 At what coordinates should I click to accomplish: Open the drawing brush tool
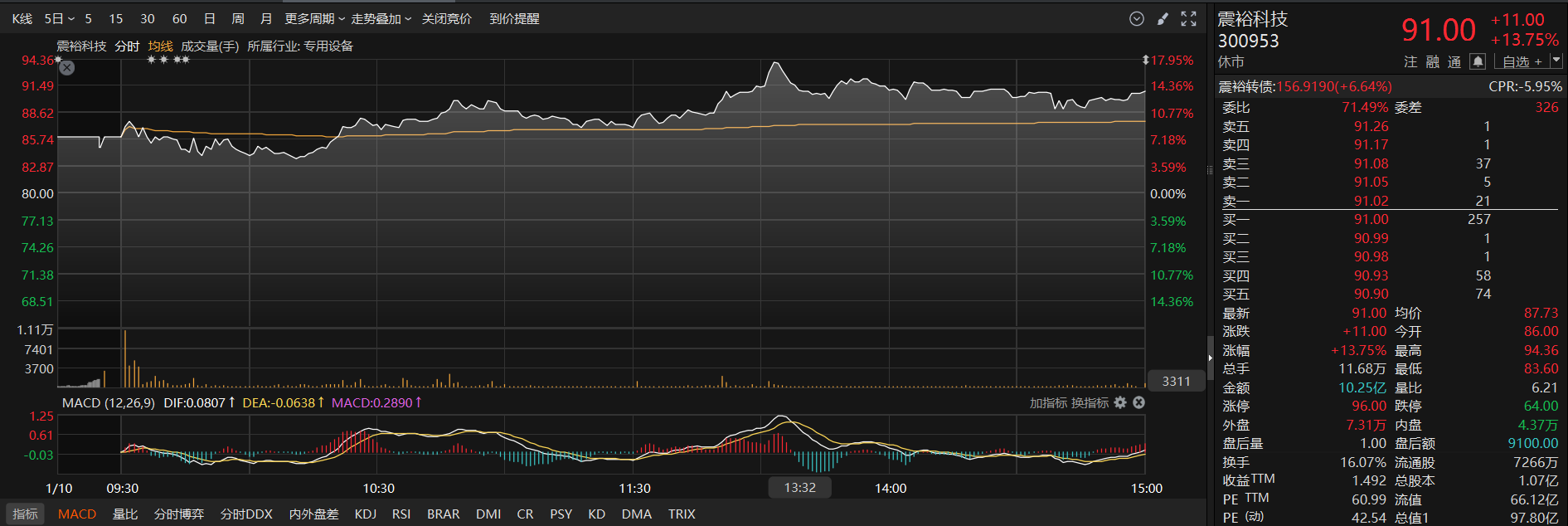1163,18
